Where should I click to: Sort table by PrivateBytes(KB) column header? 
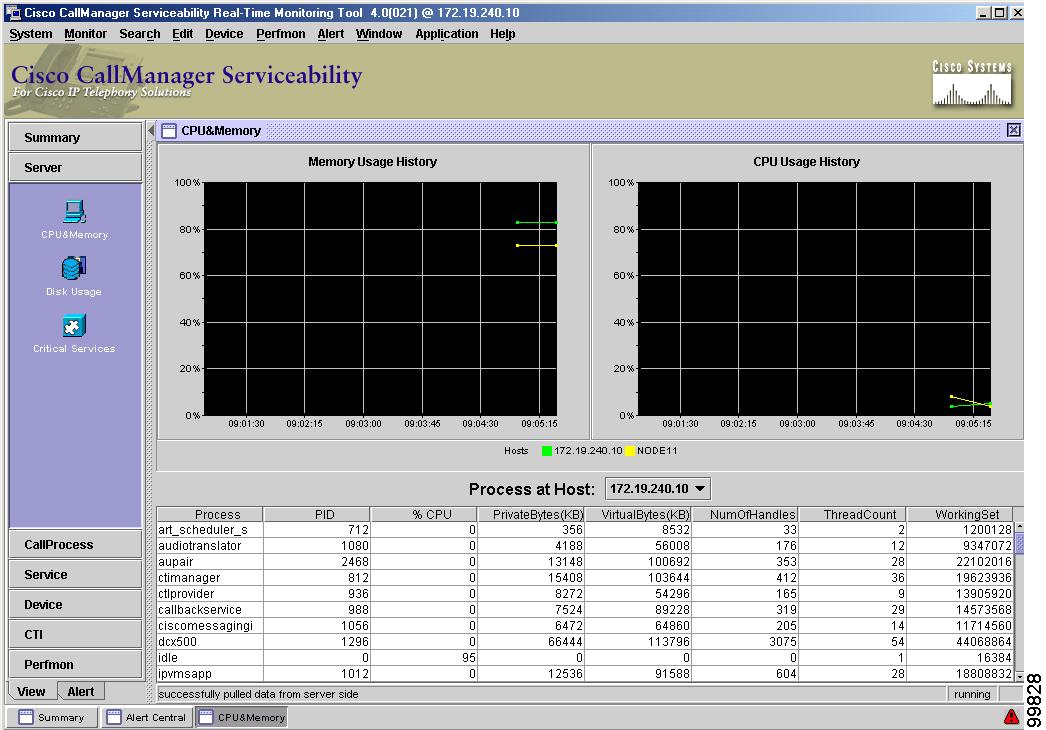(x=532, y=514)
